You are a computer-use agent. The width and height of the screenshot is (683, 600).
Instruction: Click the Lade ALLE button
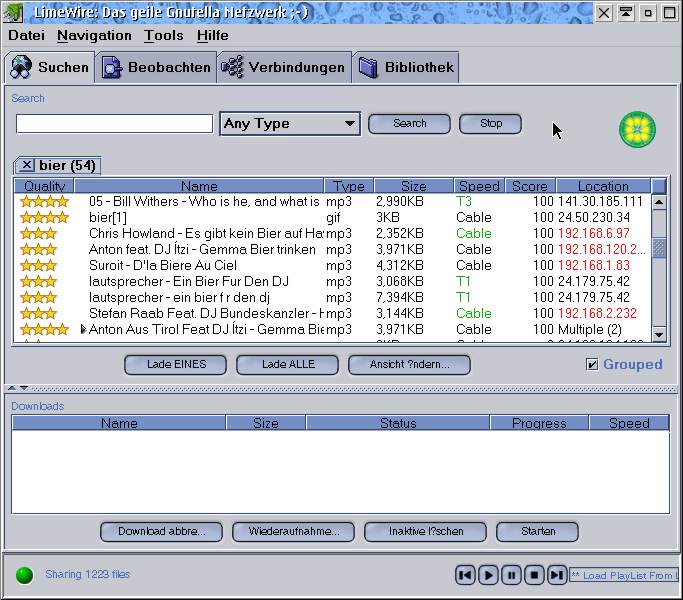(287, 365)
